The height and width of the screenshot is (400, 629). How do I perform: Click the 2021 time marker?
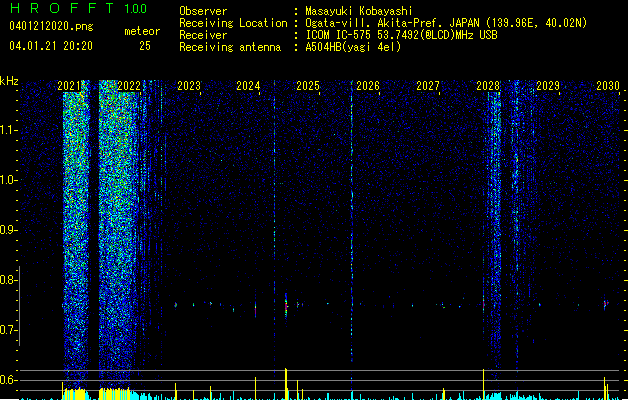[69, 86]
